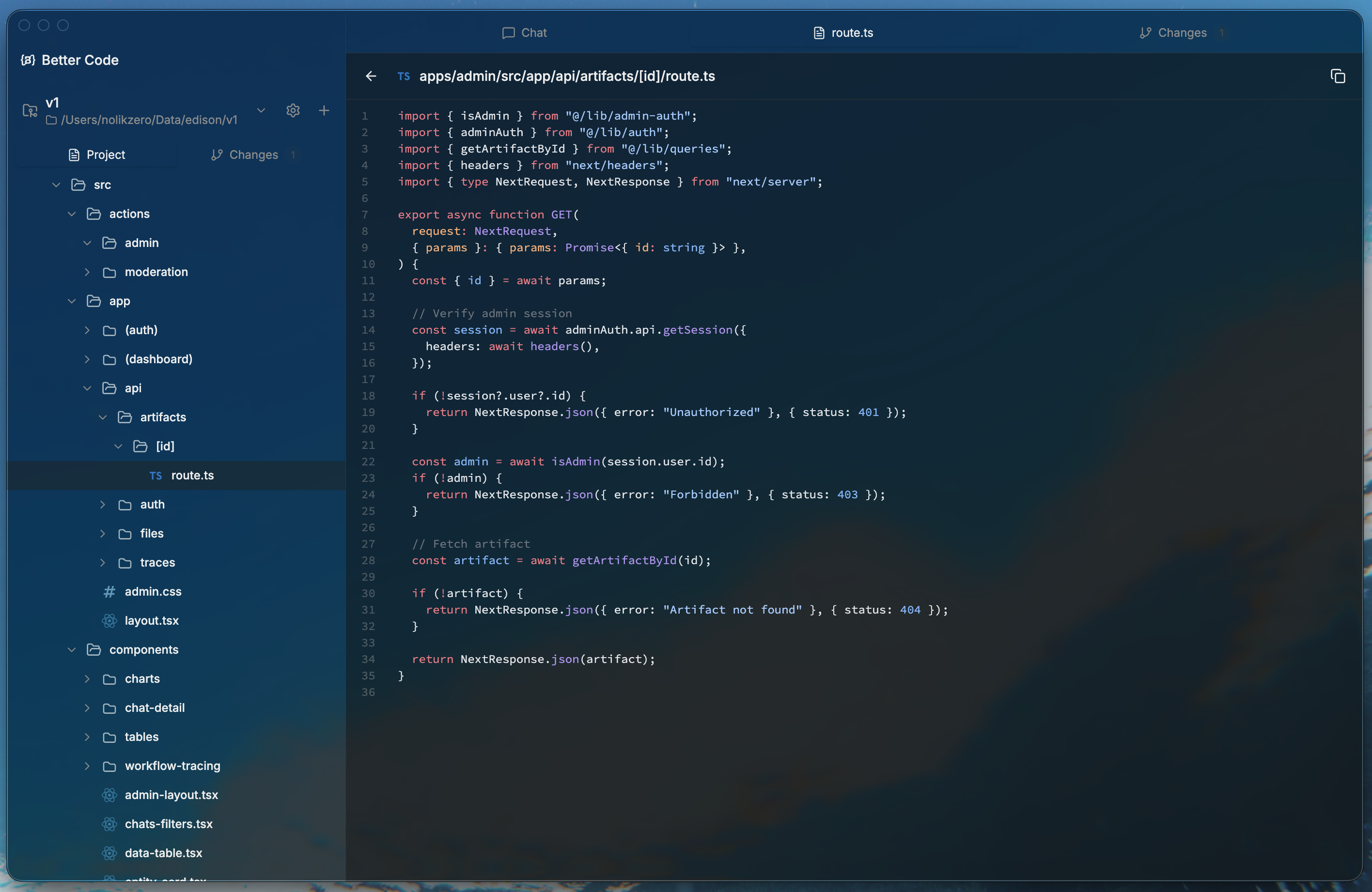Click the plus icon to add a project
The image size is (1372, 892).
coord(324,110)
